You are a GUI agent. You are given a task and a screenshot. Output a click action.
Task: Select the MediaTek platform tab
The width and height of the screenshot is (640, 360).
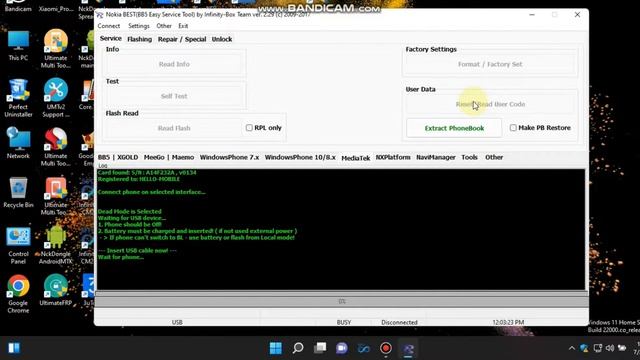point(356,158)
